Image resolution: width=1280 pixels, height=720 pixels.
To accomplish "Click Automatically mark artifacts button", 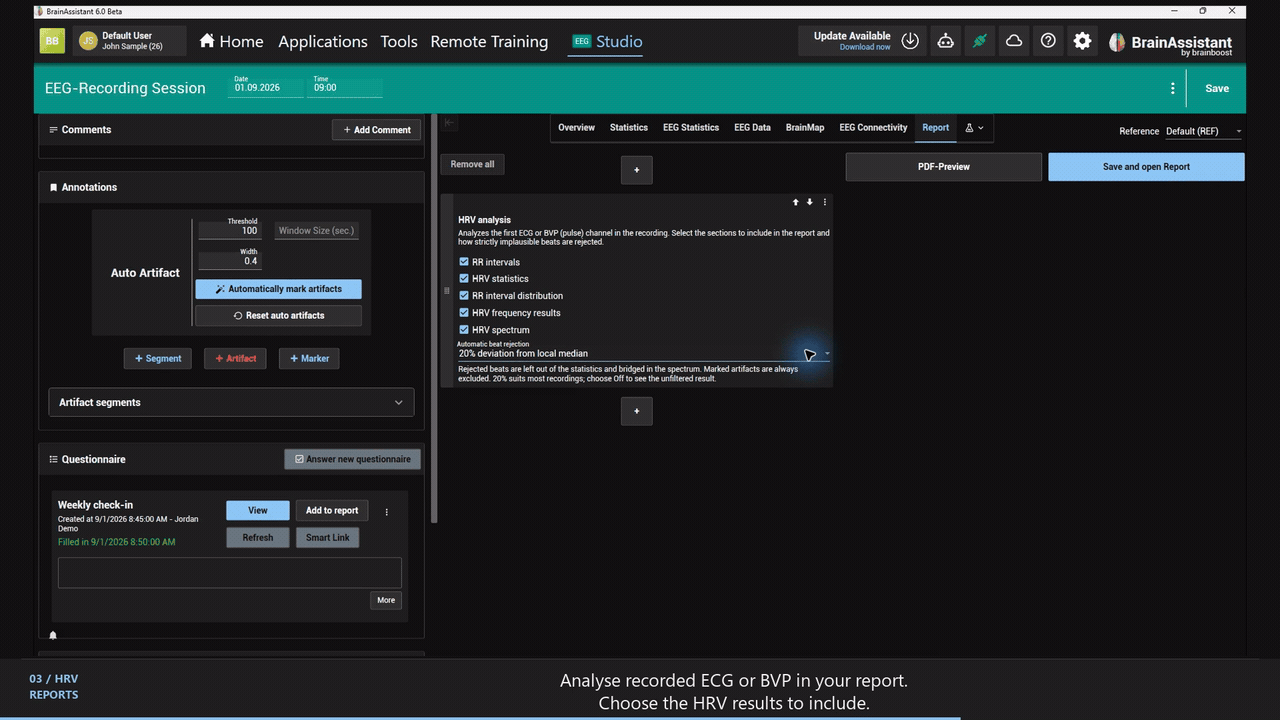I will (278, 289).
